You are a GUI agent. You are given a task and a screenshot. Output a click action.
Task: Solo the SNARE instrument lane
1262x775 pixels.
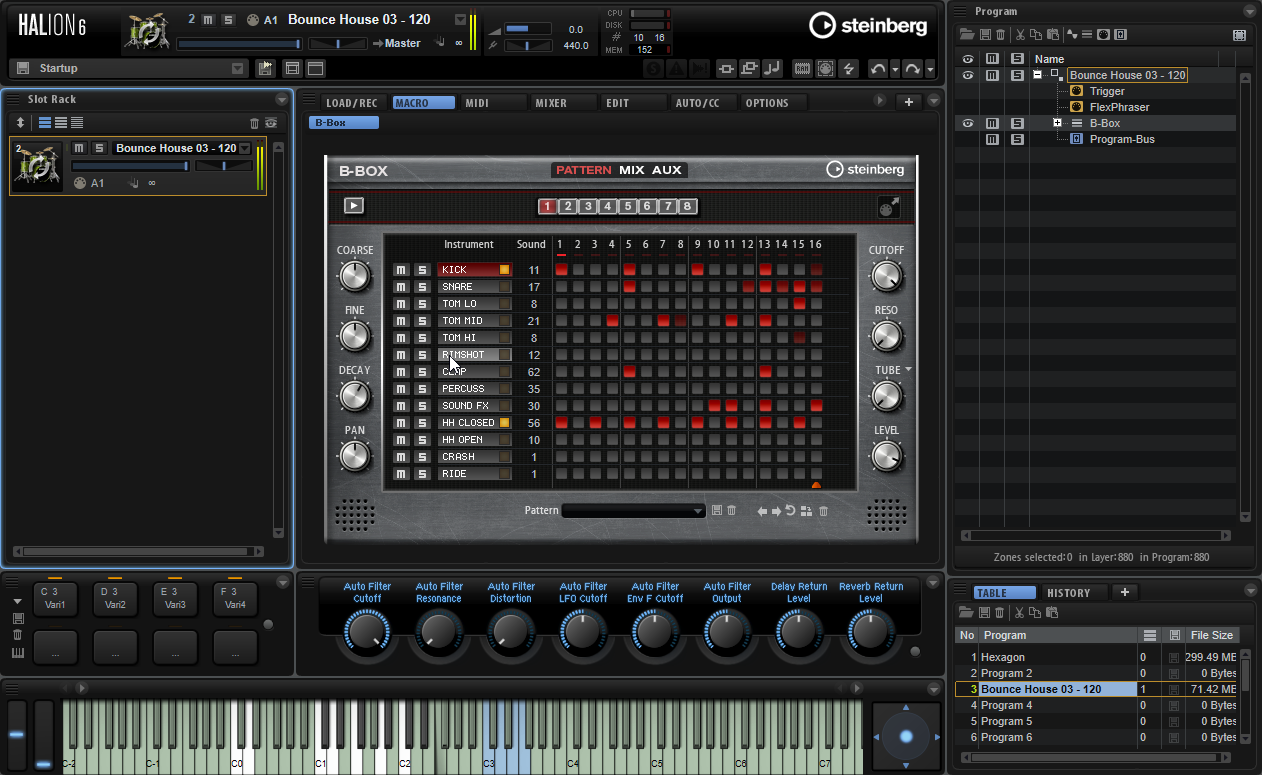(422, 287)
